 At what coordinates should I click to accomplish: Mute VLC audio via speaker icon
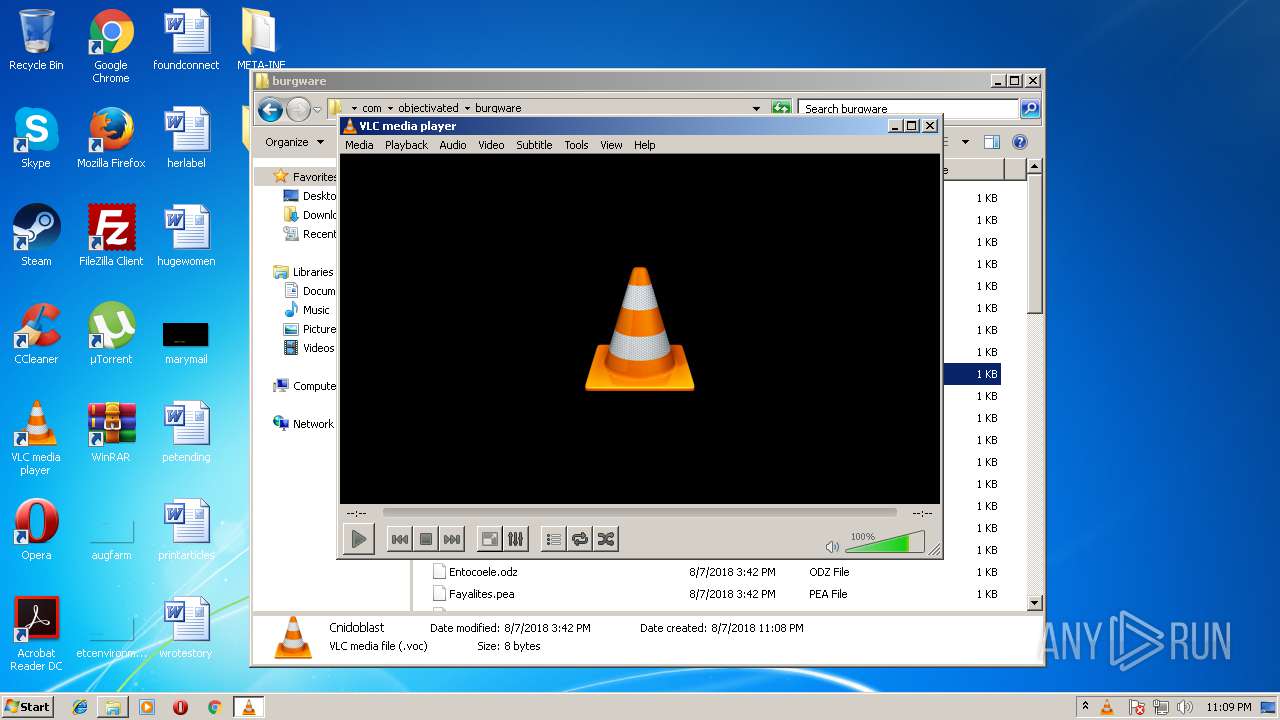coord(832,546)
